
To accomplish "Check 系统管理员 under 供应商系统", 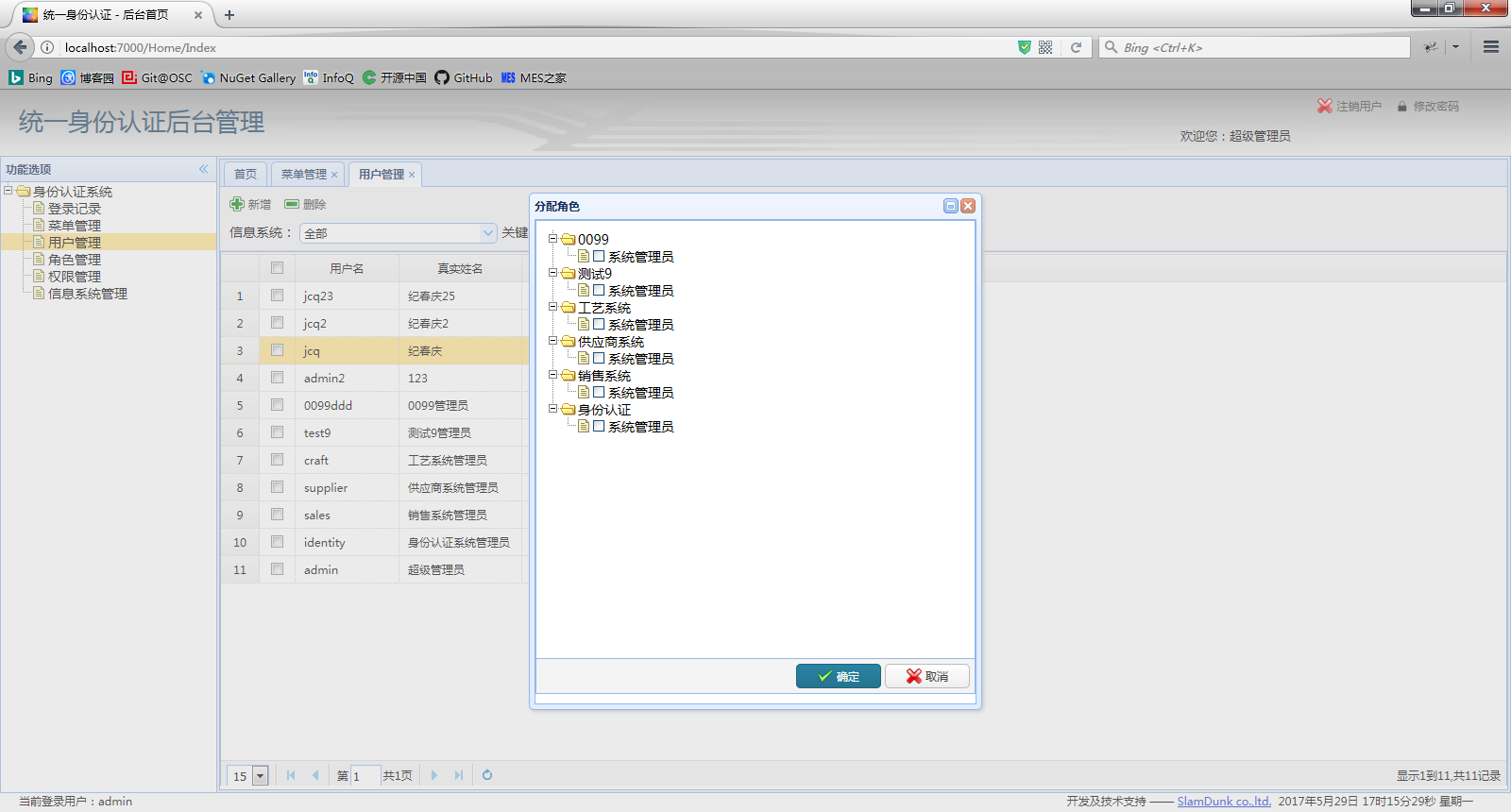I will click(x=599, y=358).
